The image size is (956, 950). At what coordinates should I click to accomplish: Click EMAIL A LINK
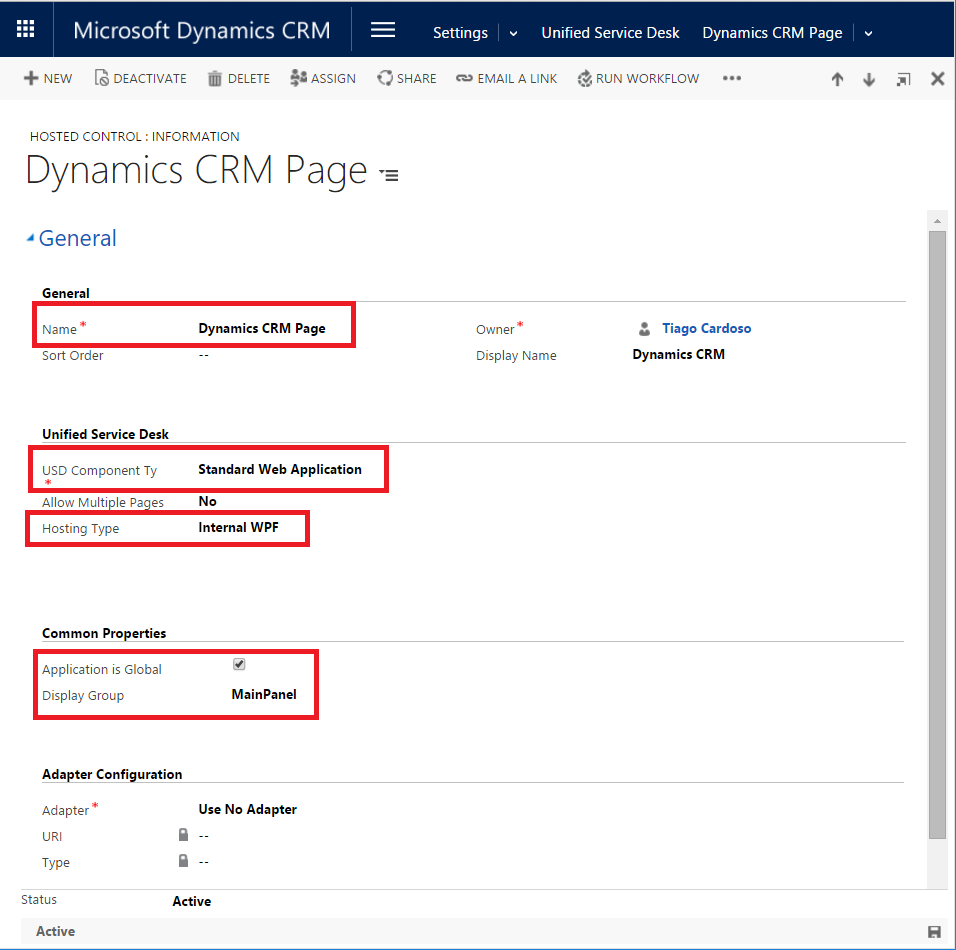pyautogui.click(x=507, y=78)
